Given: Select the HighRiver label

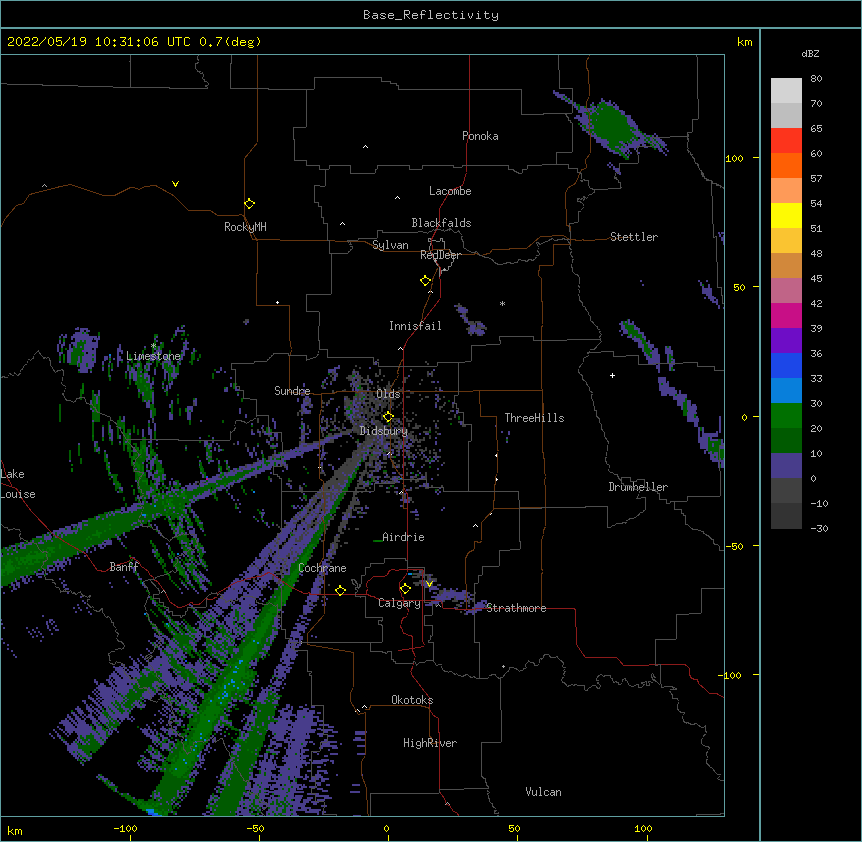Looking at the screenshot, I should click(430, 743).
